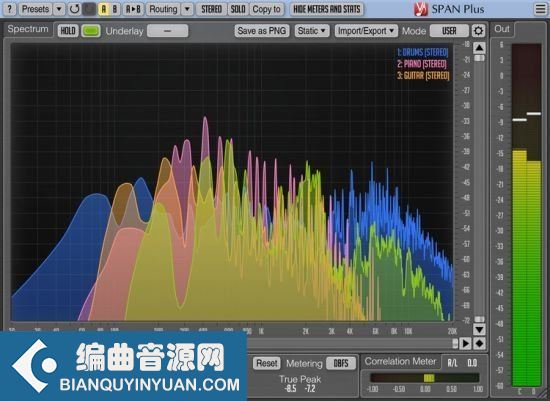
Task: Toggle the HOLD spectrum button
Action: click(x=68, y=31)
